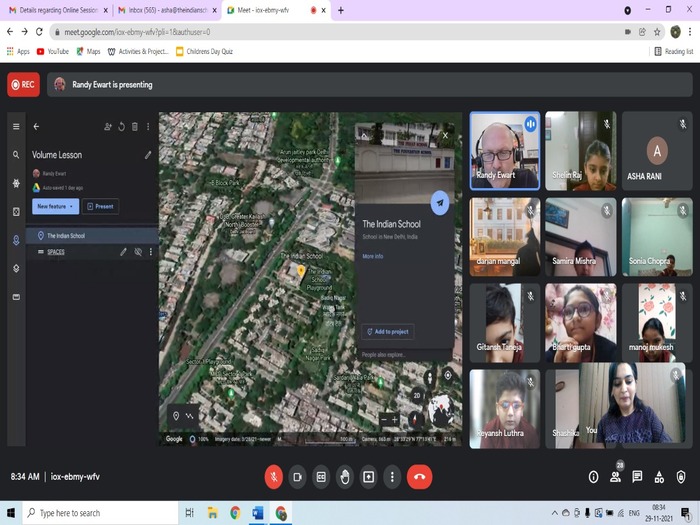Screen dimensions: 700x525
Task: Collapse info card with top chevron
Action: coord(364,135)
